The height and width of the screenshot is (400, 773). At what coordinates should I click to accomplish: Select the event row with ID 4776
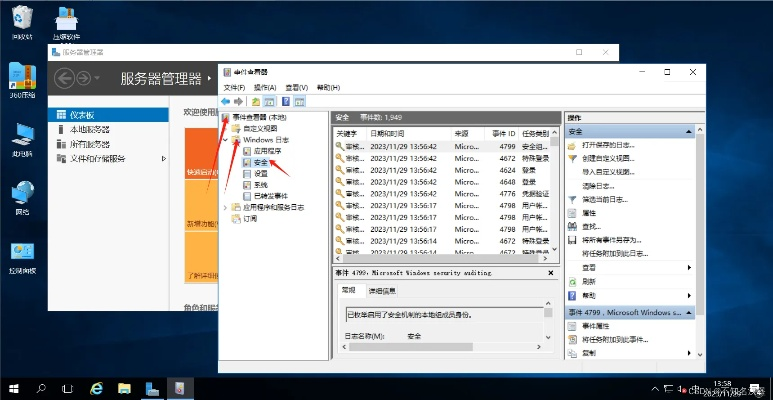[x=442, y=194]
